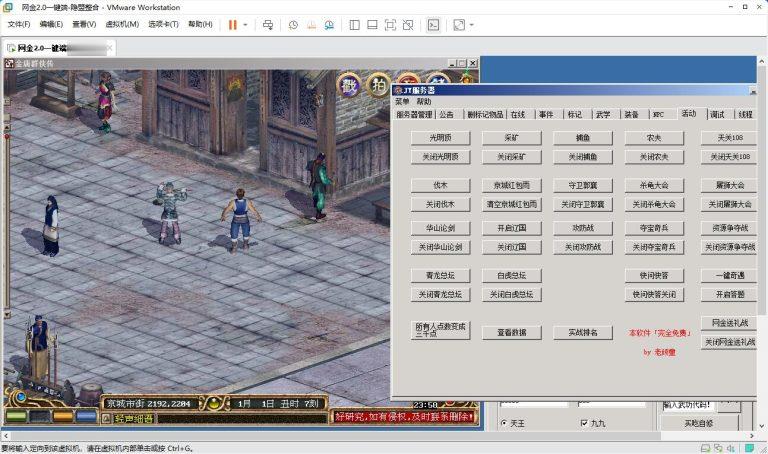Image resolution: width=768 pixels, height=454 pixels.
Task: Click the 华山论剑 button
Action: pos(440,228)
